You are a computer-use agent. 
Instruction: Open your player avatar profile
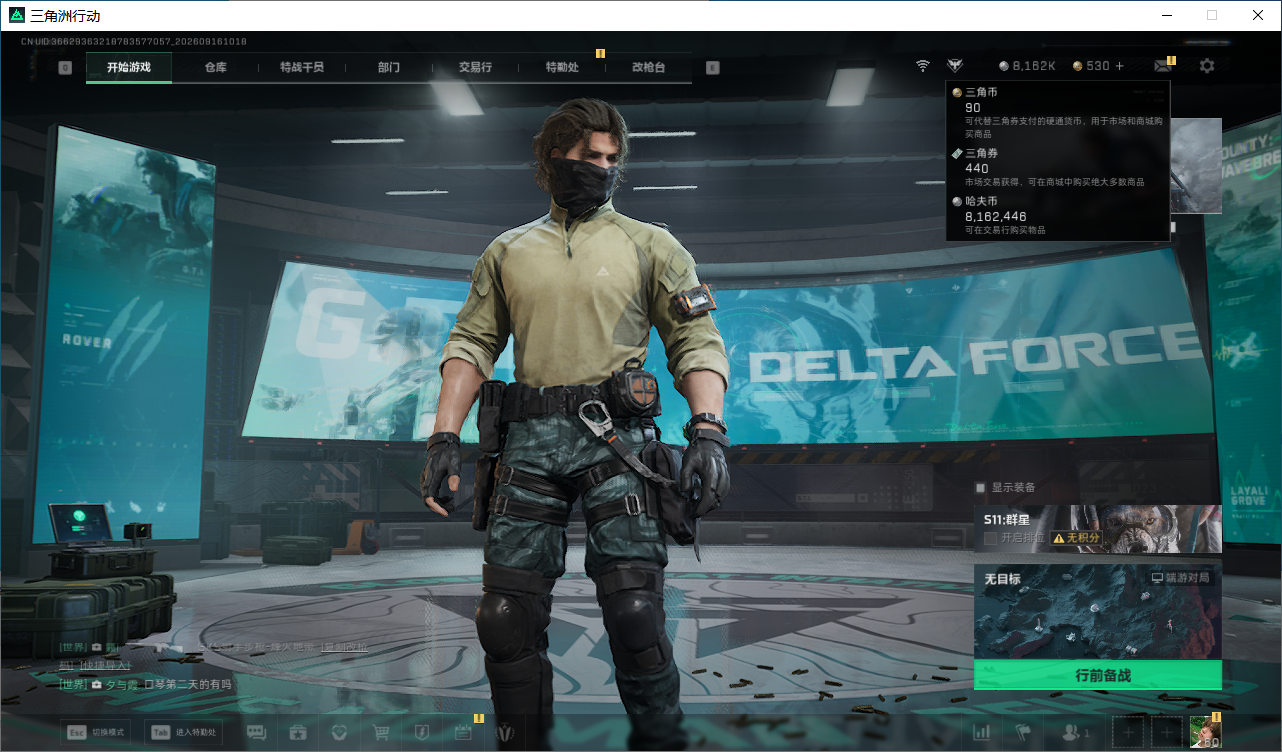pos(1205,732)
